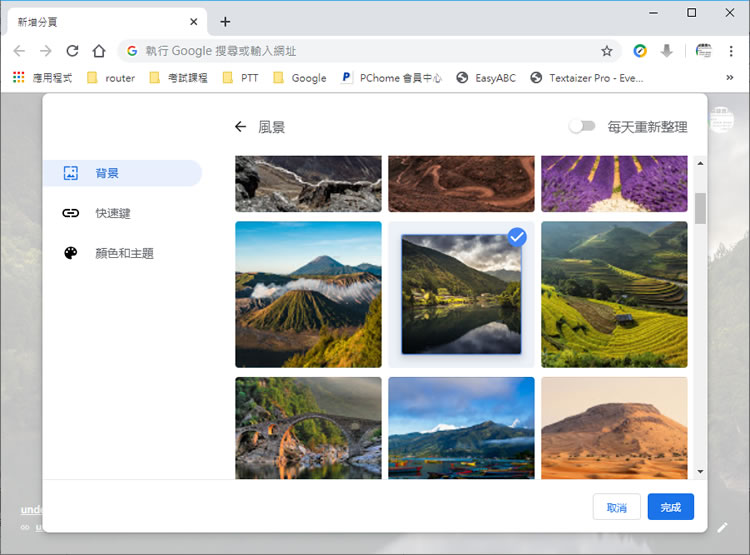Image resolution: width=750 pixels, height=555 pixels.
Task: Choose the rocky mountain ridge wallpaper
Action: coord(309,184)
